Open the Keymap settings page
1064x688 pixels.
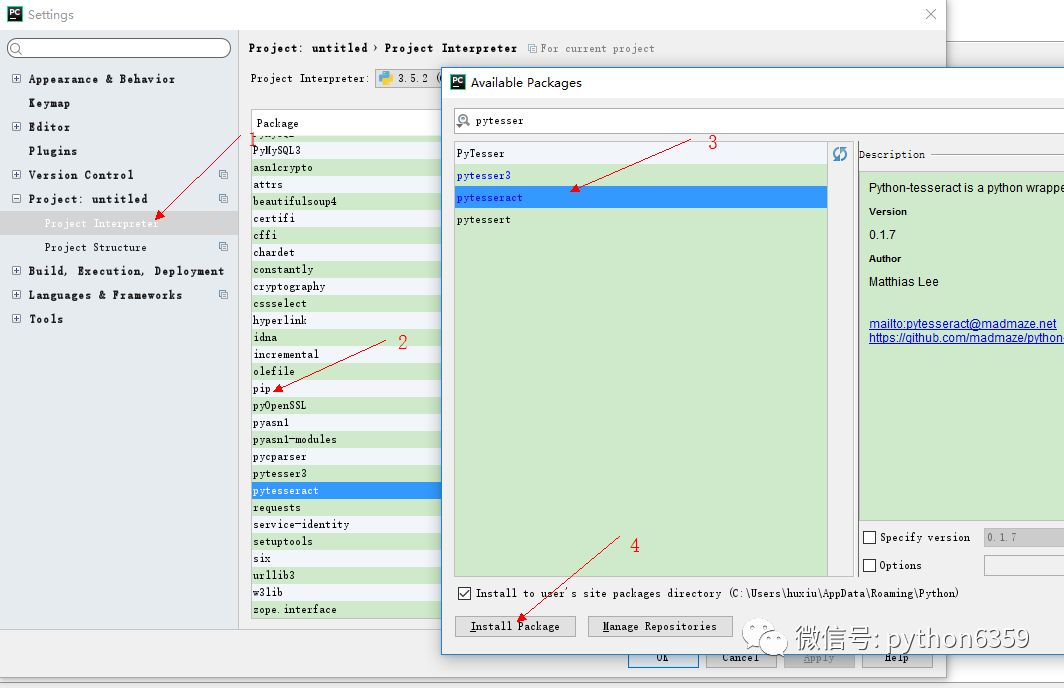pyautogui.click(x=49, y=103)
